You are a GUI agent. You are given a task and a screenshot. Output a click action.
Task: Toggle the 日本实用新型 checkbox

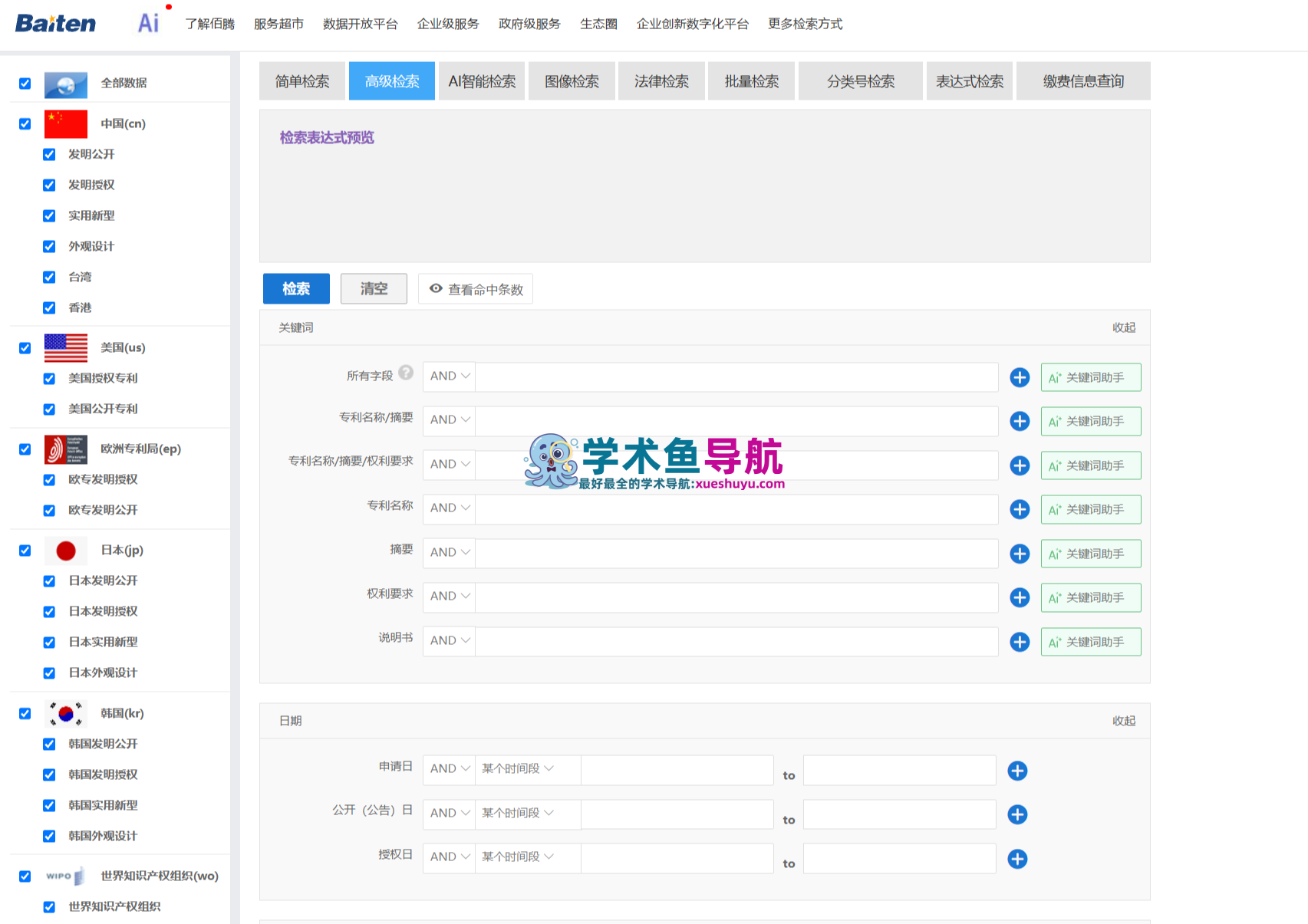click(49, 643)
